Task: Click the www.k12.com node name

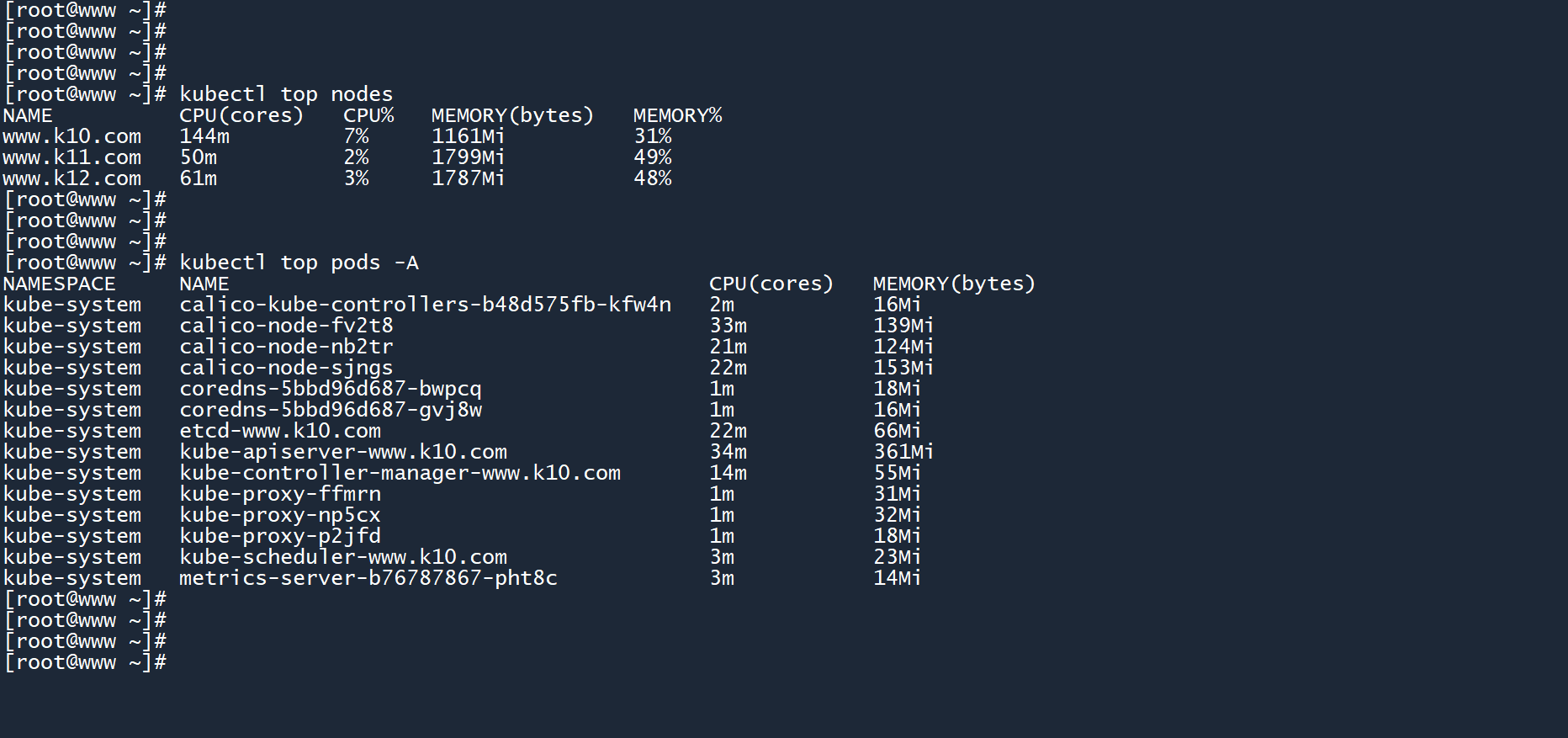Action: 72,178
